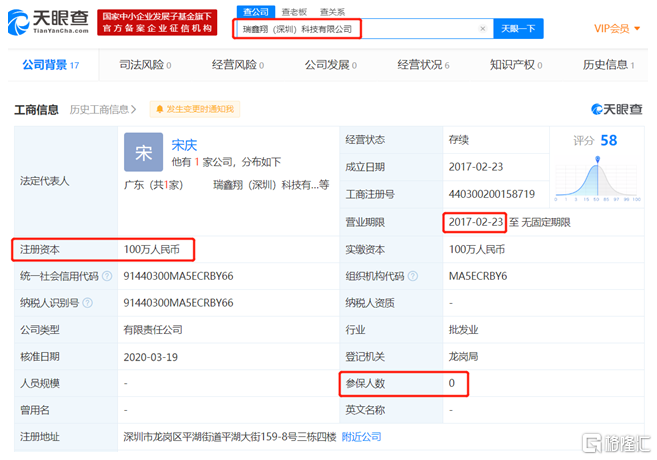This screenshot has height=460, width=657.
Task: Click the 成立日期 value 2017-02-23
Action: tap(476, 167)
